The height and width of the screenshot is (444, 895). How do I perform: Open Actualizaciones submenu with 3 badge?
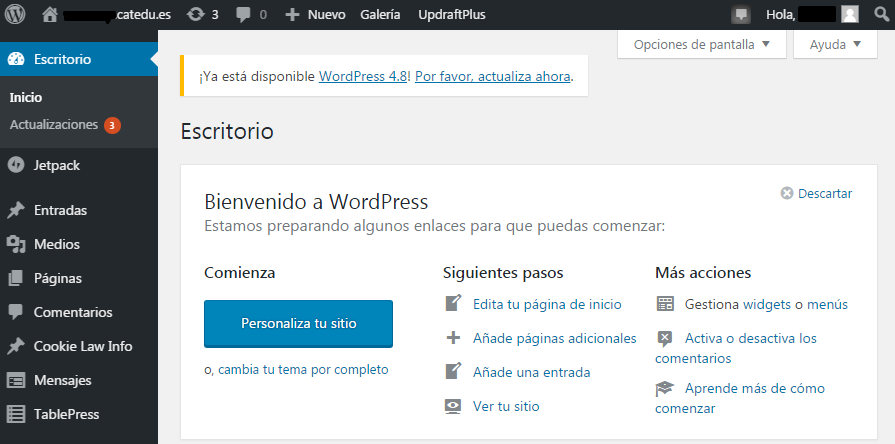(65, 124)
